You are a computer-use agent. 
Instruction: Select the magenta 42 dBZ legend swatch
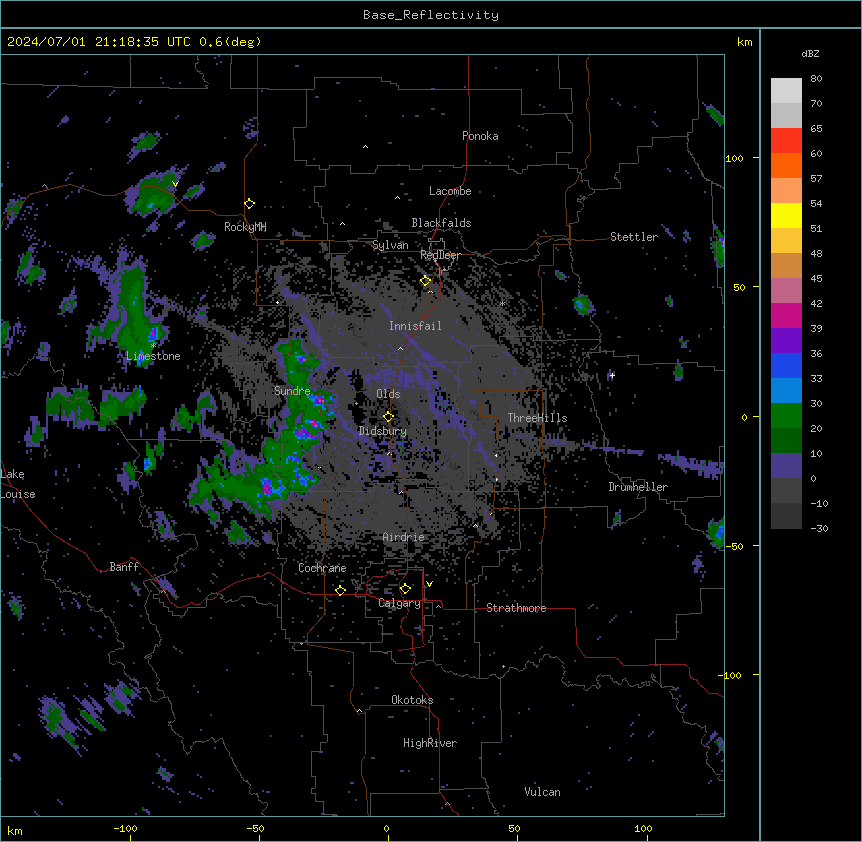786,315
